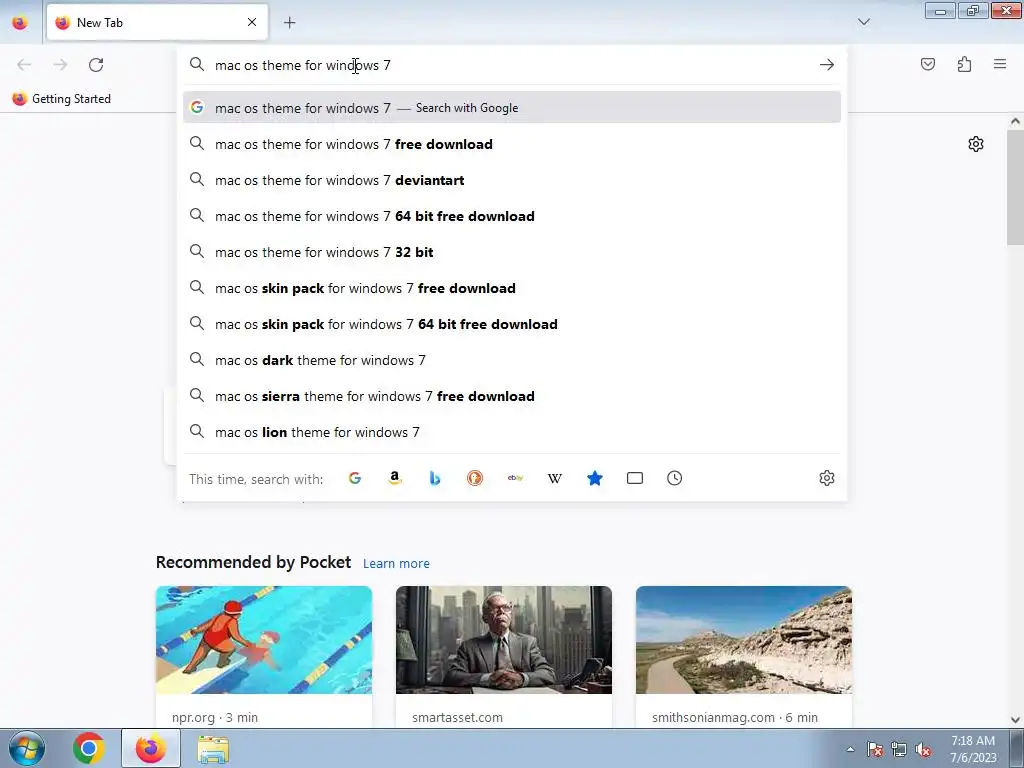Search this time with Wikipedia icon
1024x768 pixels.
coord(554,478)
